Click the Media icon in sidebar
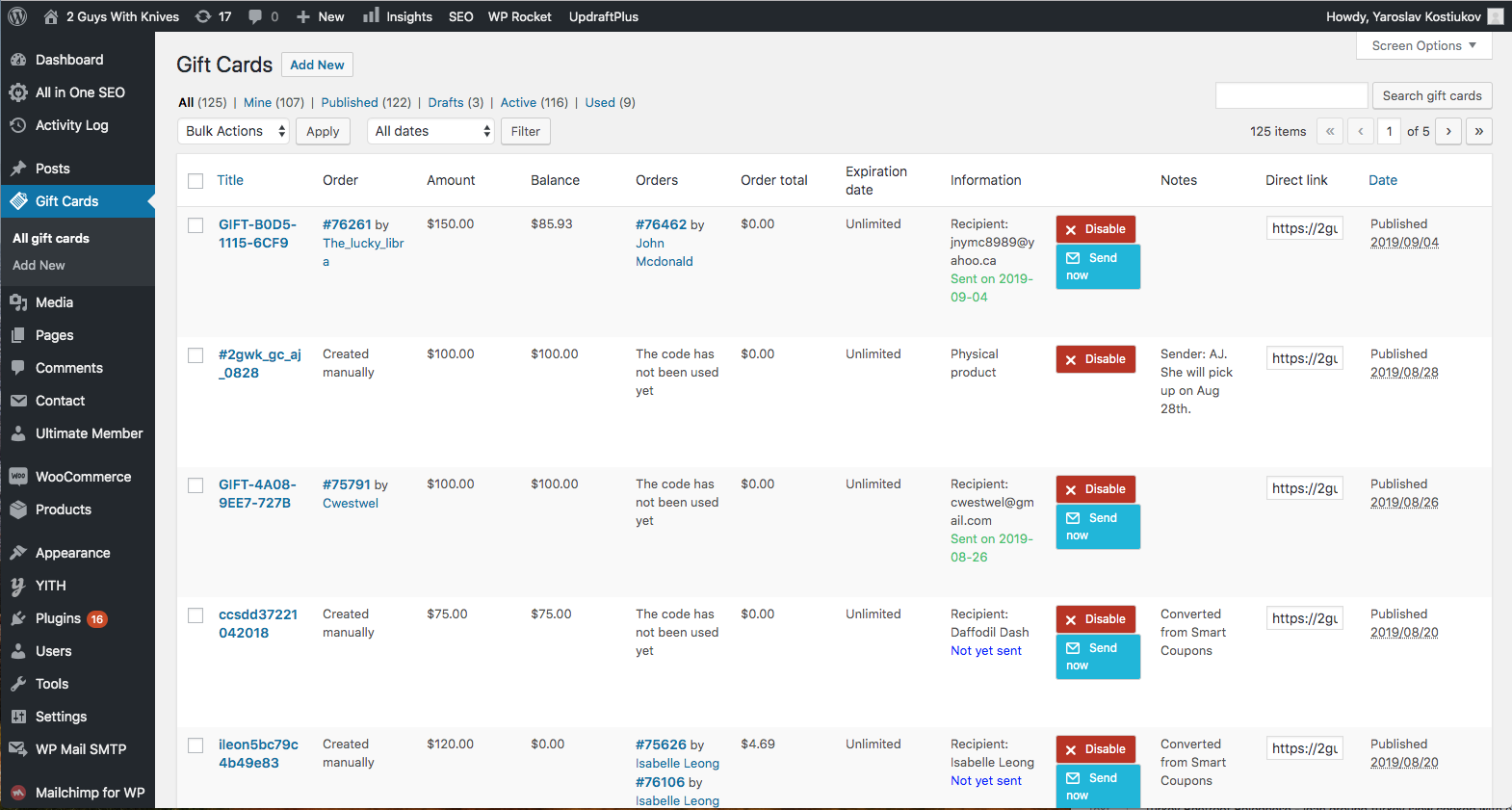 pyautogui.click(x=18, y=302)
